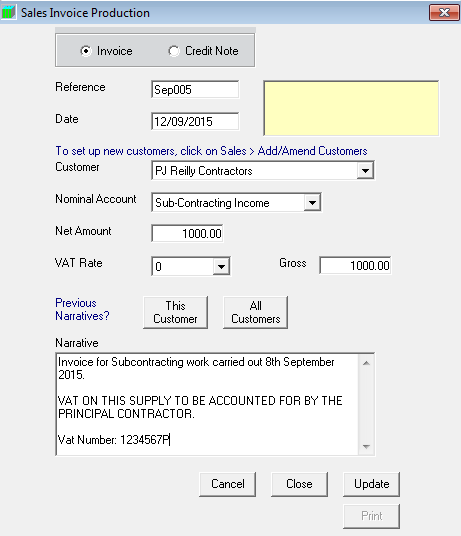Open the Customer dropdown arrow
Viewport: 461px width, 536px height.
click(x=365, y=170)
